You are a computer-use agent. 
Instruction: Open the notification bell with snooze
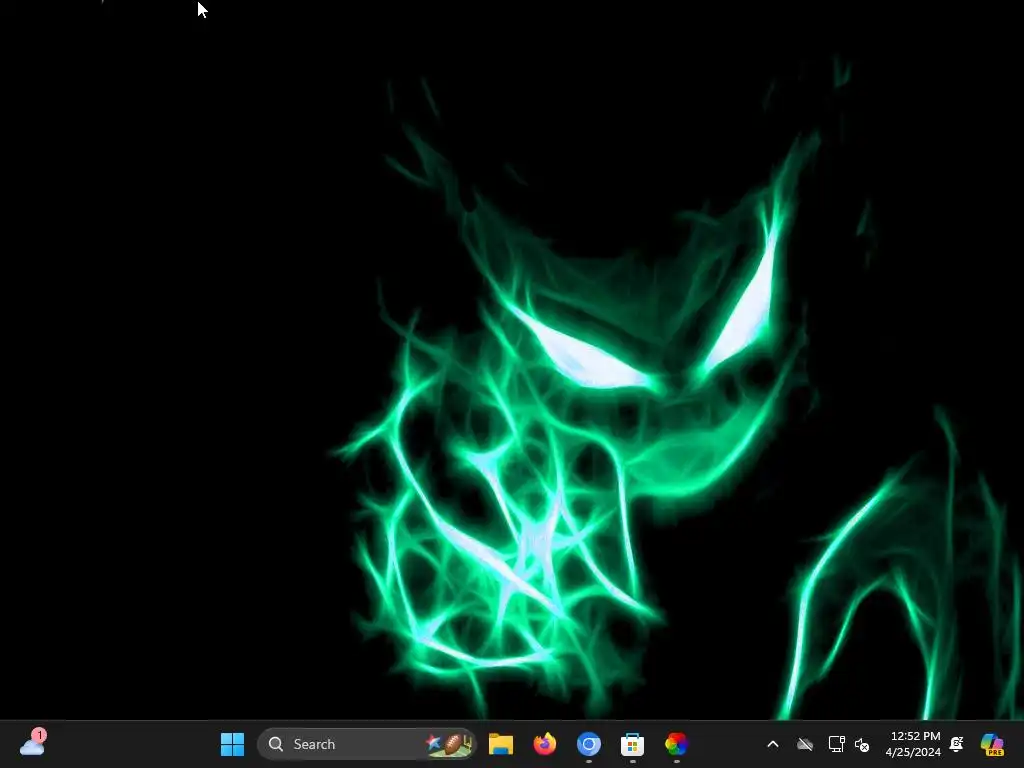pyautogui.click(x=957, y=744)
